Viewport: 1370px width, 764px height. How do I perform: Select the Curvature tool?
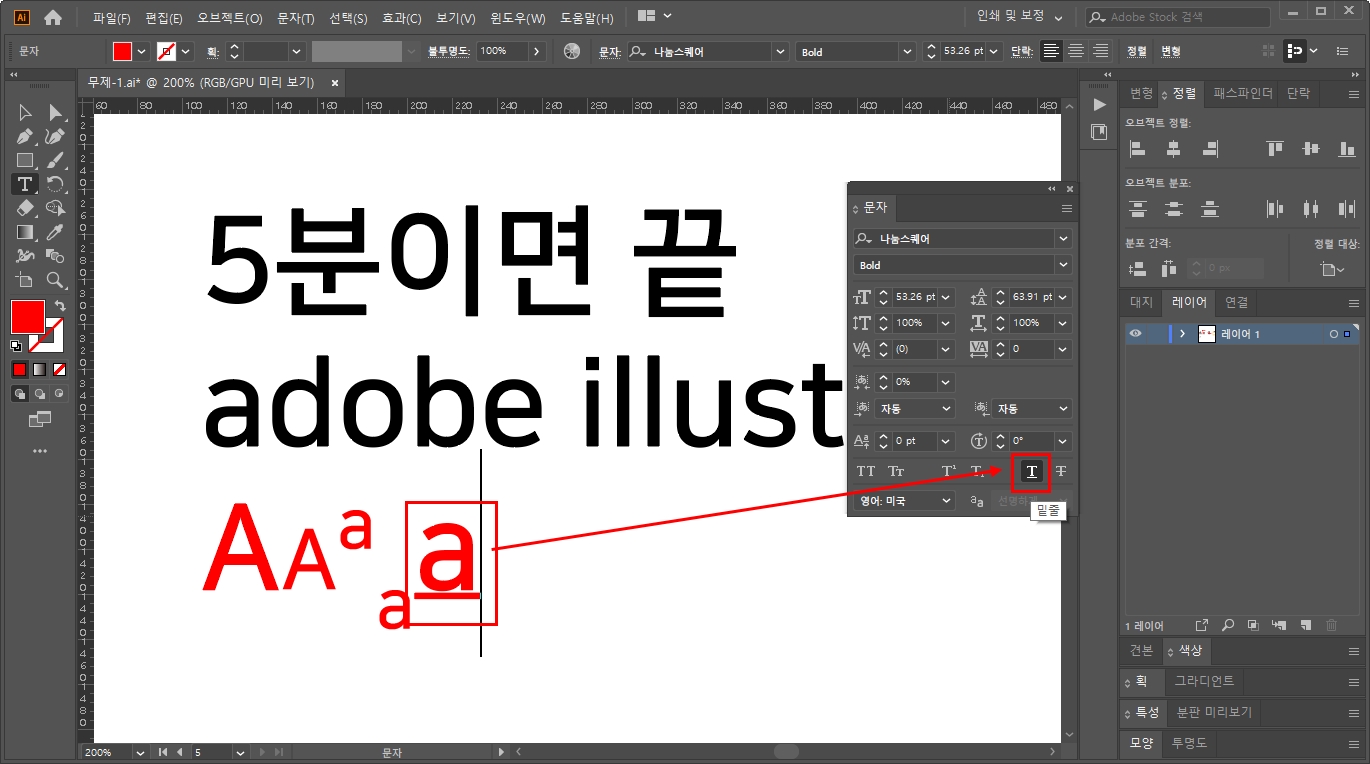point(55,137)
